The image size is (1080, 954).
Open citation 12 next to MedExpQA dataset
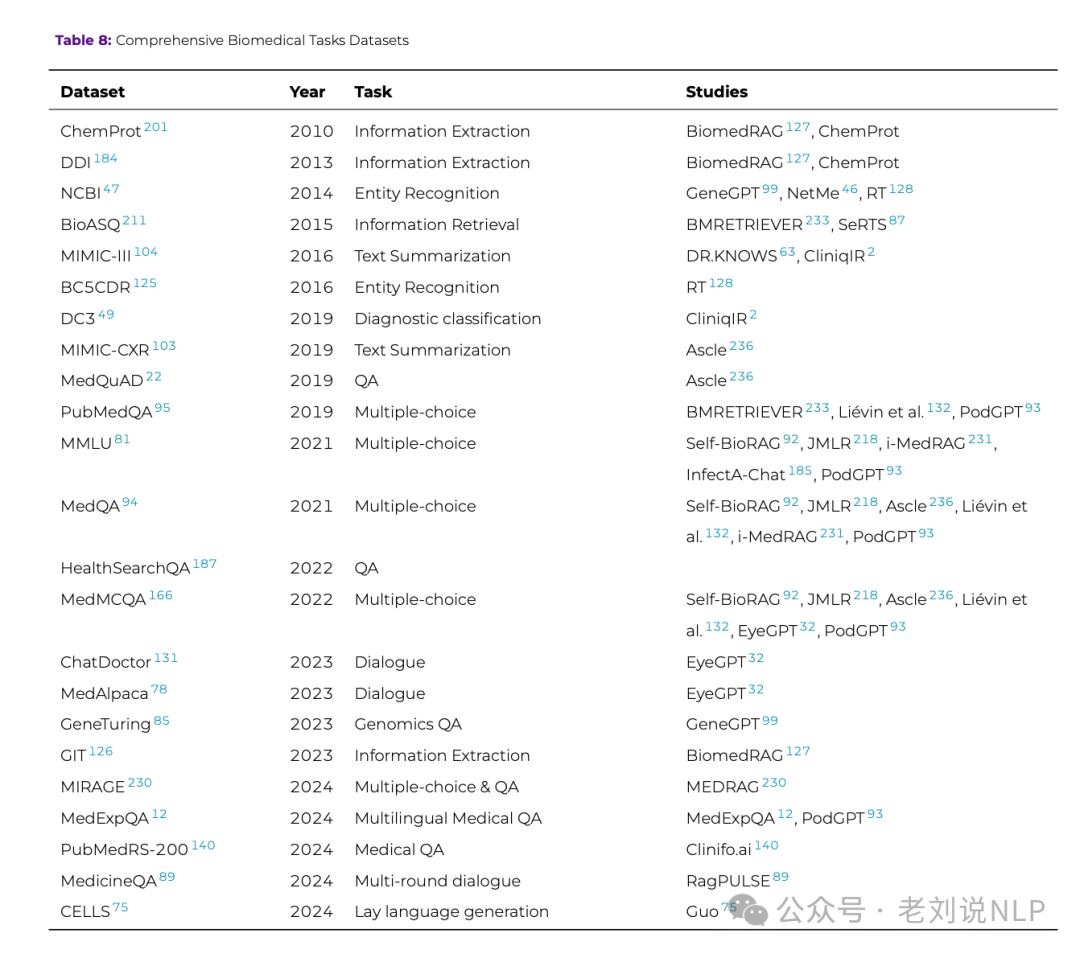pyautogui.click(x=159, y=814)
